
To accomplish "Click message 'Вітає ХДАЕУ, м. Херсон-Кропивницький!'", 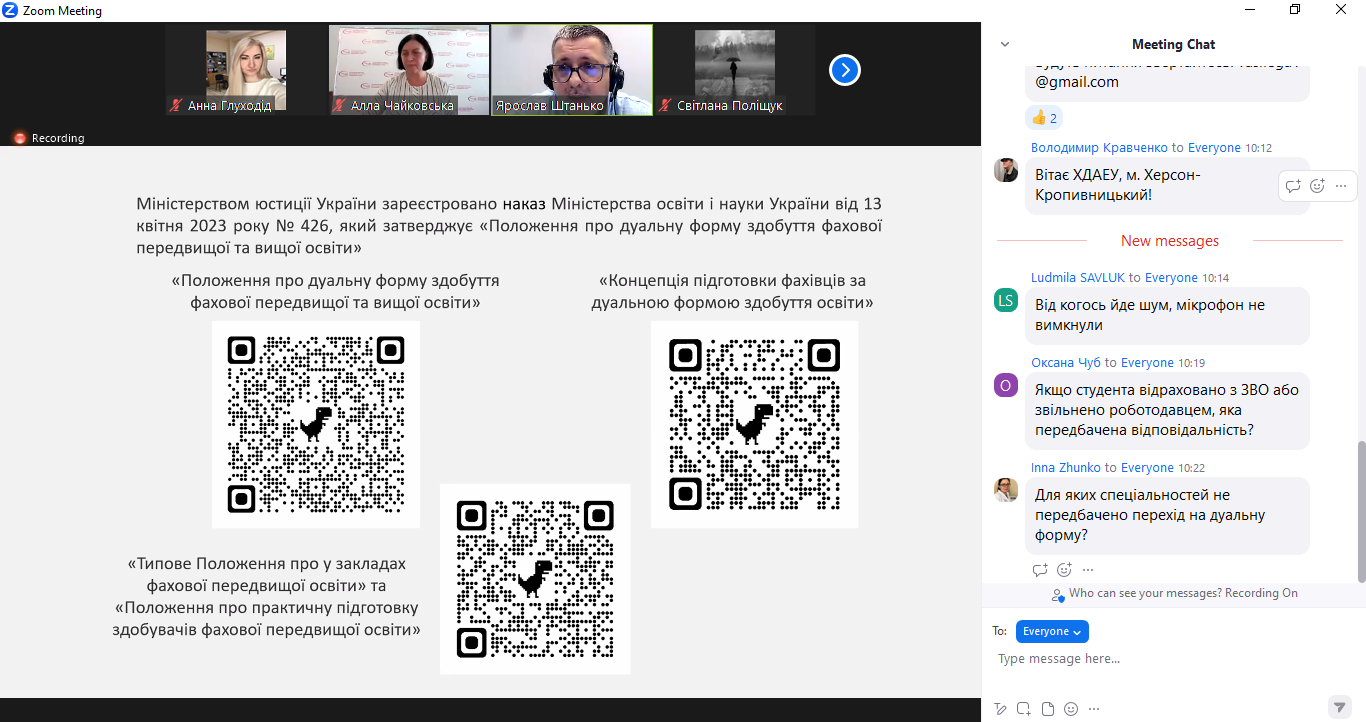I will pyautogui.click(x=1167, y=185).
